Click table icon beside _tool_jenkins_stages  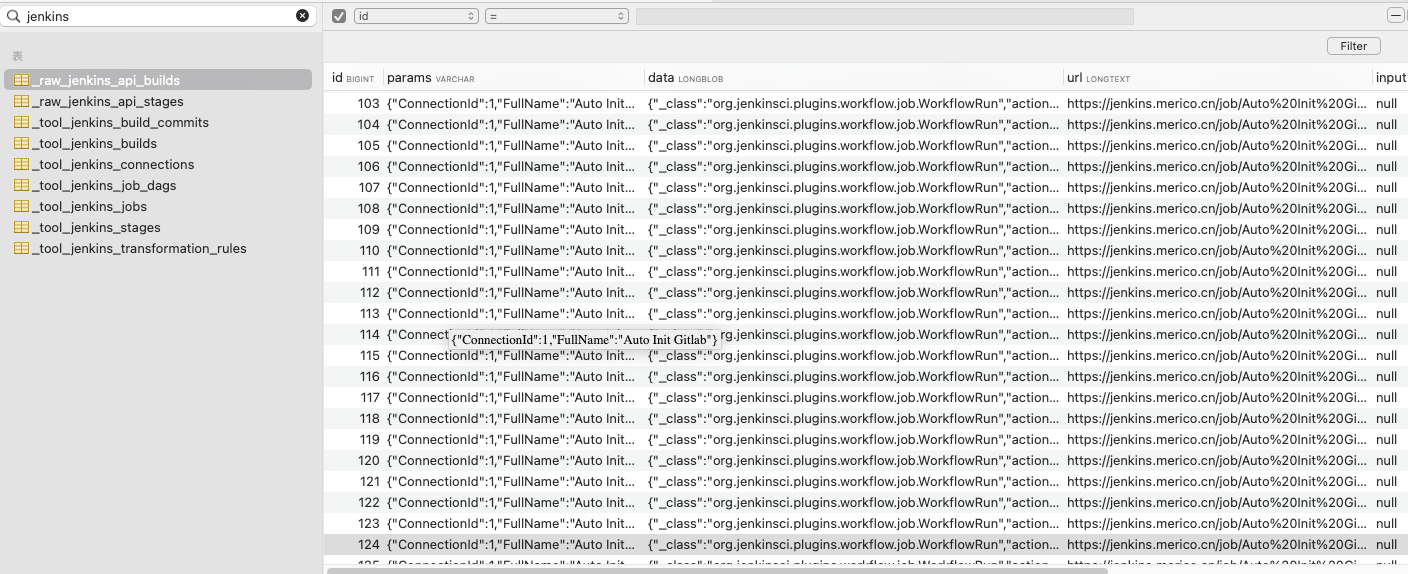point(21,227)
